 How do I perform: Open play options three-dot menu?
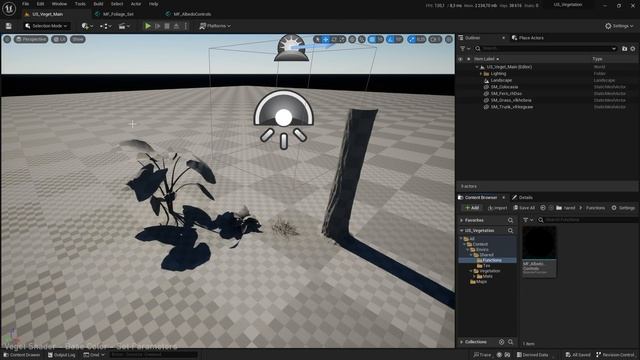[x=186, y=26]
